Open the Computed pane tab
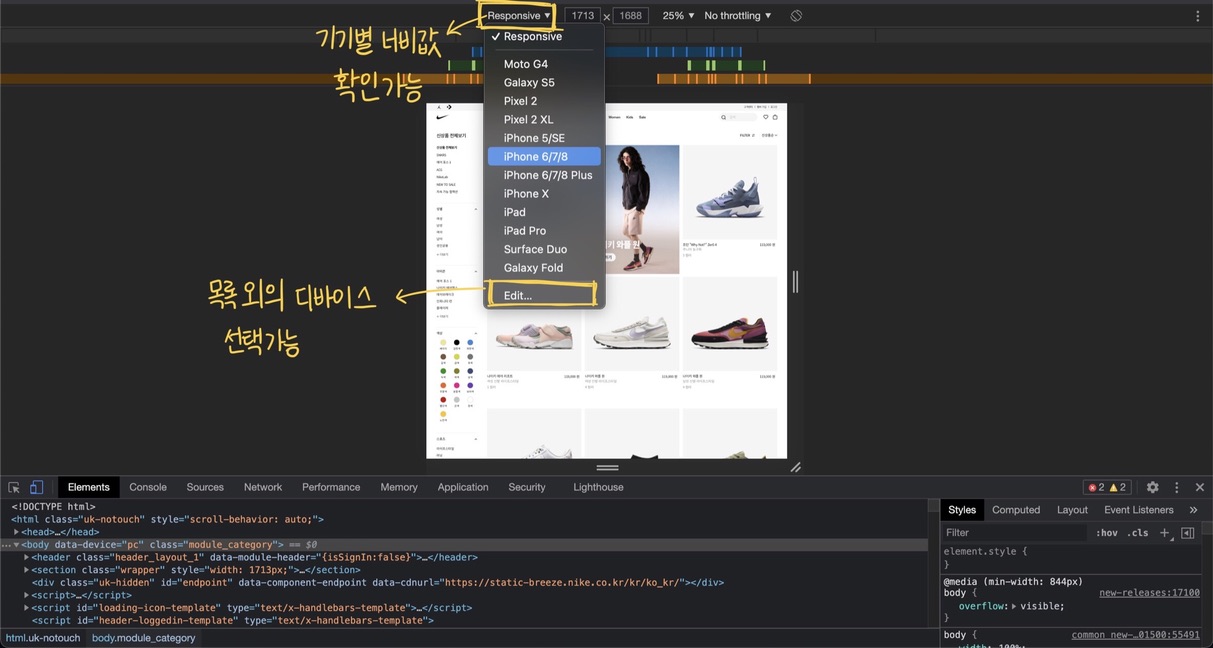Viewport: 1213px width, 648px height. [x=1016, y=510]
